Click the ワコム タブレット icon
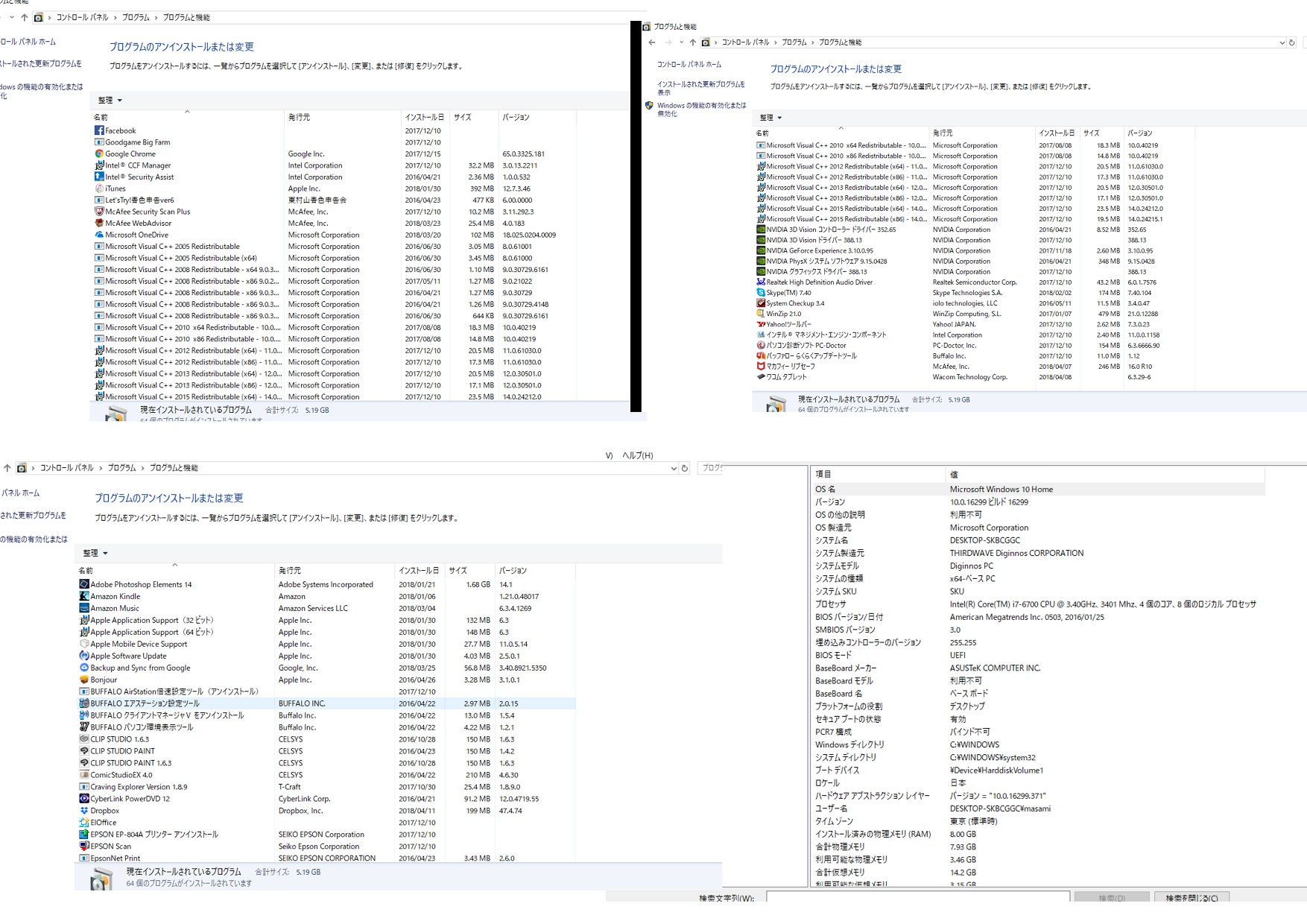Image resolution: width=1307 pixels, height=924 pixels. tap(761, 377)
